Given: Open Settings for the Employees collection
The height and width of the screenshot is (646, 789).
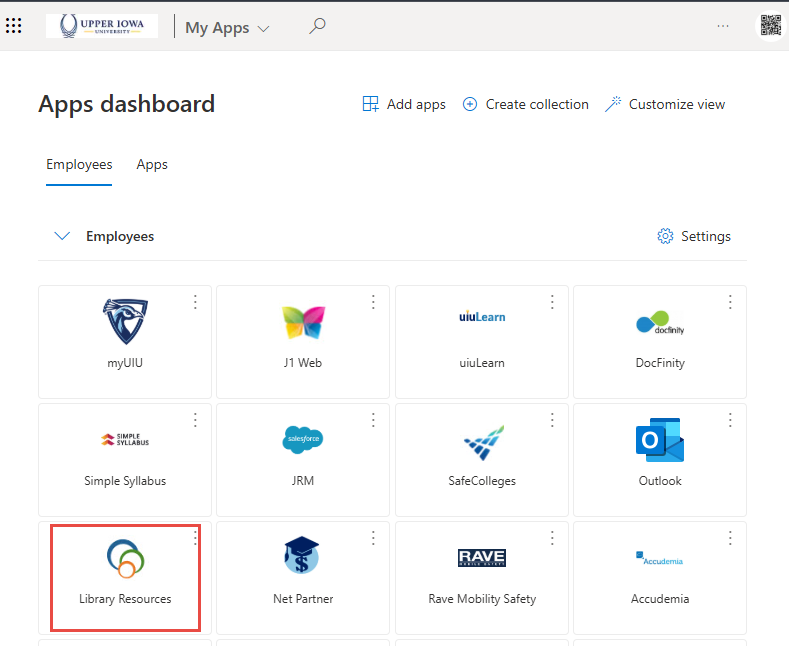Looking at the screenshot, I should pyautogui.click(x=694, y=236).
